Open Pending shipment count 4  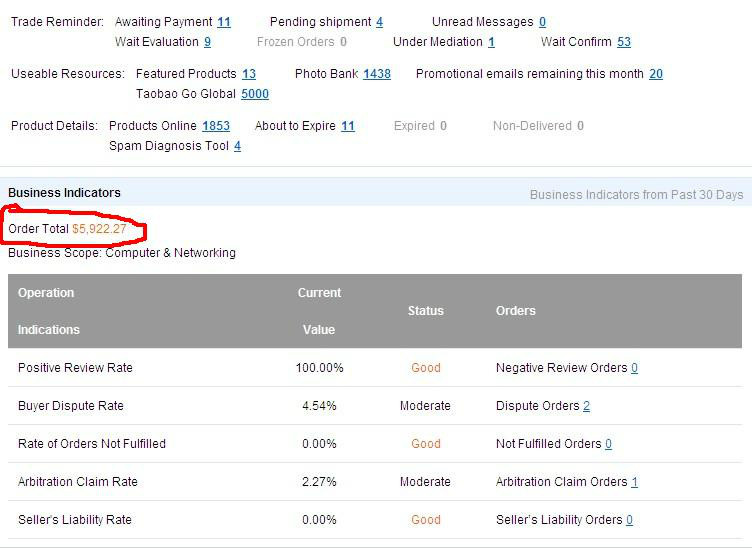(380, 22)
